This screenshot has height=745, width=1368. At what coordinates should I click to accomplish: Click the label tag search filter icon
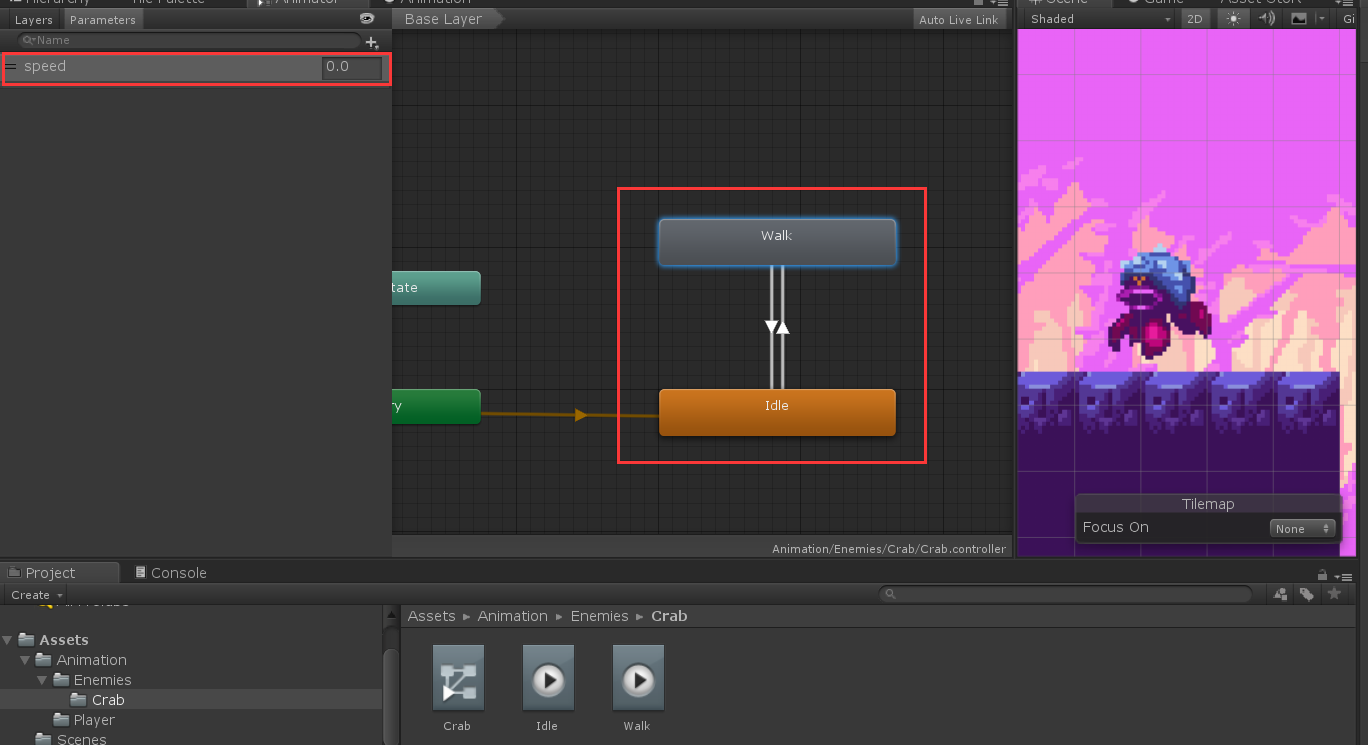tap(1307, 594)
